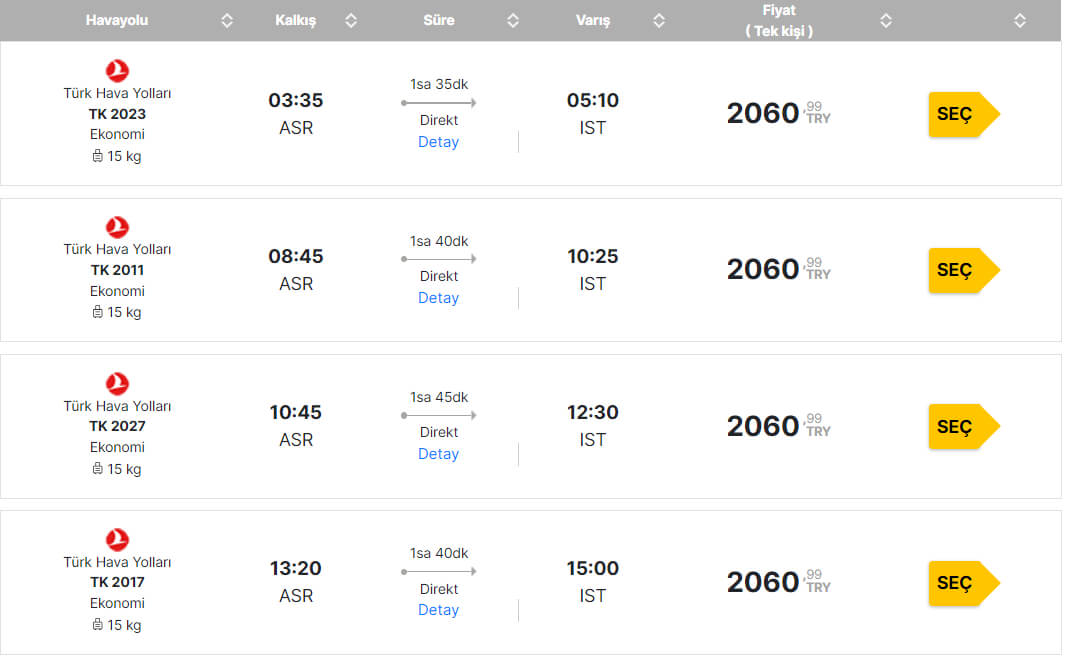Choose the TK 2017 flight via SEÇ

coord(964,583)
